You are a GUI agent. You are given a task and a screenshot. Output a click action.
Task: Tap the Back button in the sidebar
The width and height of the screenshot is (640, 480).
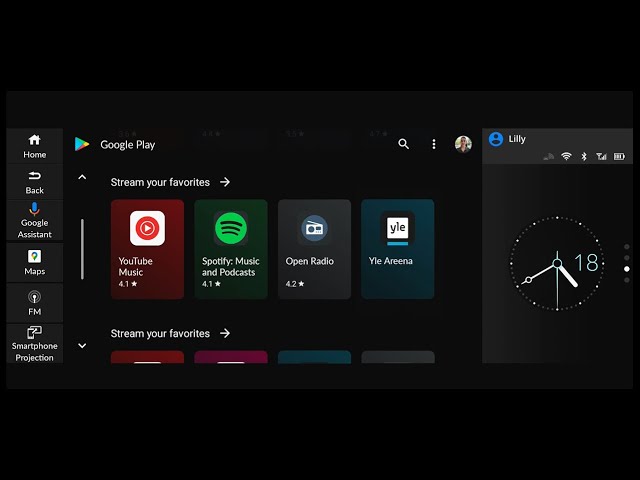tap(35, 182)
